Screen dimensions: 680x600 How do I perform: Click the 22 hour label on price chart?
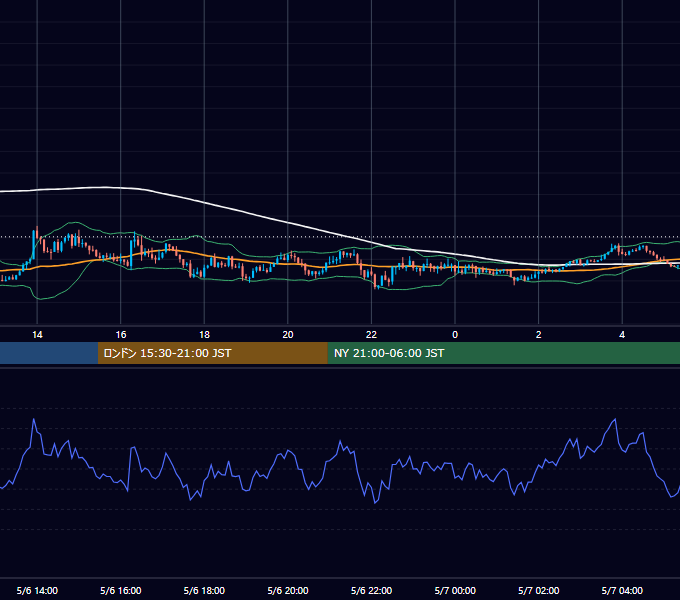click(371, 335)
